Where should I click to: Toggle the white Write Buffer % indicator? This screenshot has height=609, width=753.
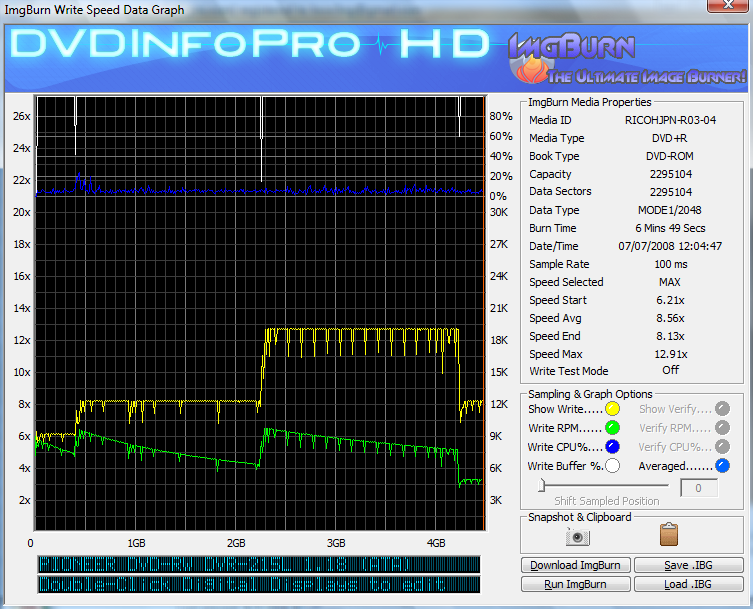point(612,465)
